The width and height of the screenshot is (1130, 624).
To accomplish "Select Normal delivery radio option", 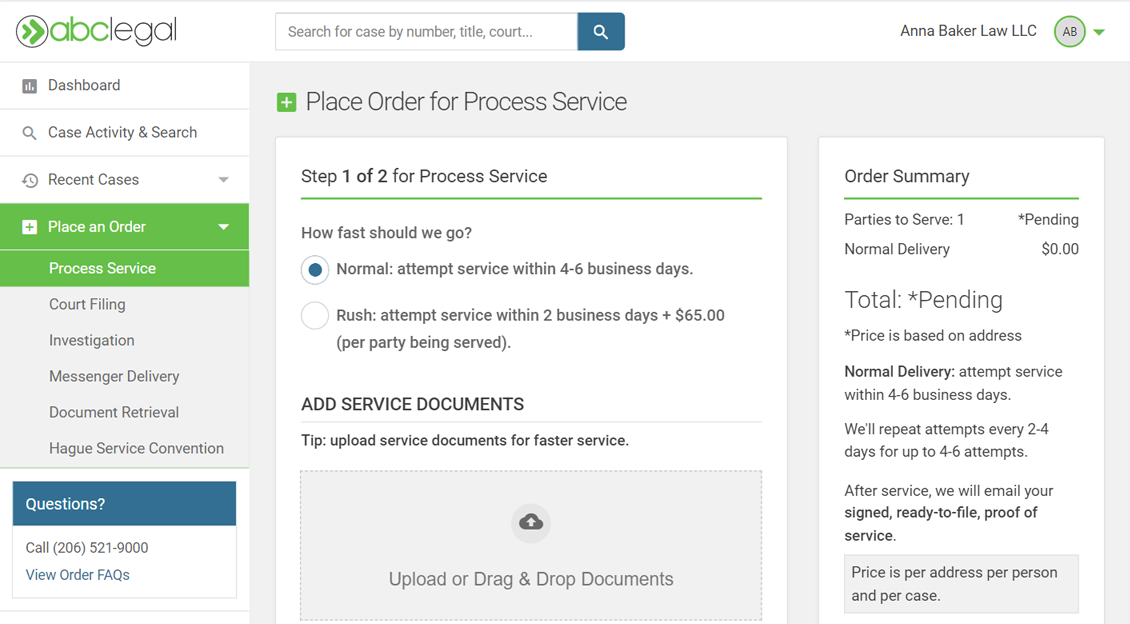I will click(315, 270).
